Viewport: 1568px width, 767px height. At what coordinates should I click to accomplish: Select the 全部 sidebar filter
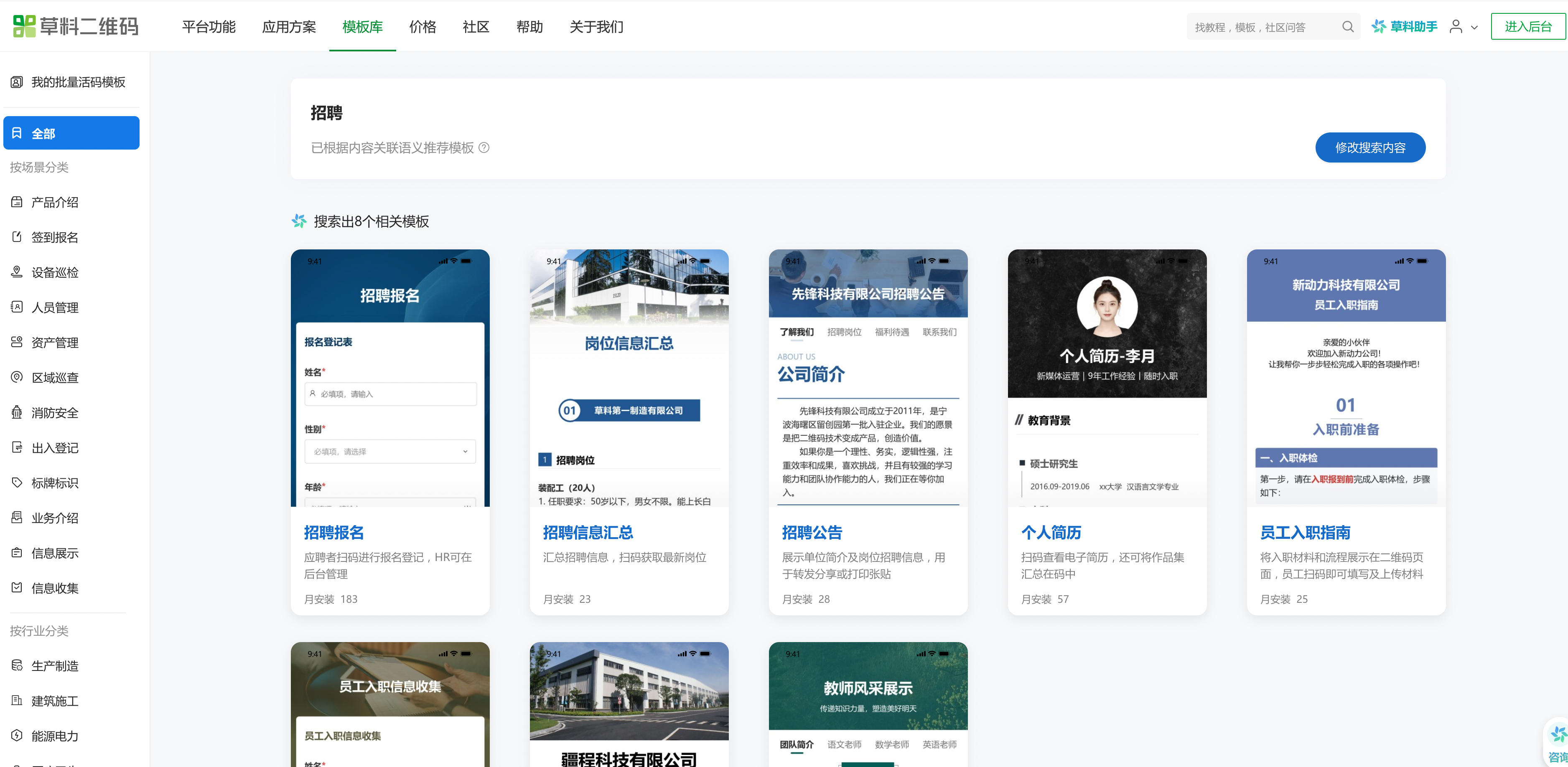click(72, 133)
